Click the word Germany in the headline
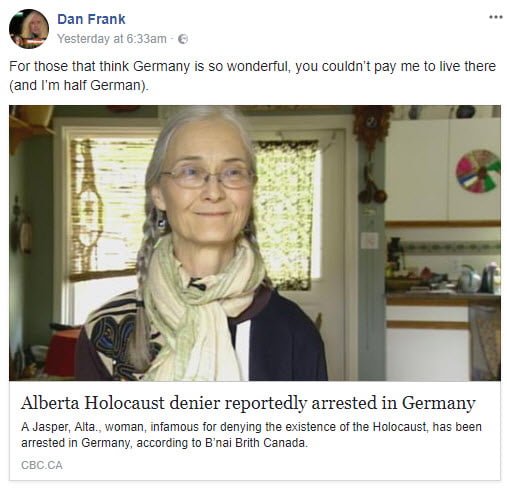This screenshot has height=490, width=507. 438,403
